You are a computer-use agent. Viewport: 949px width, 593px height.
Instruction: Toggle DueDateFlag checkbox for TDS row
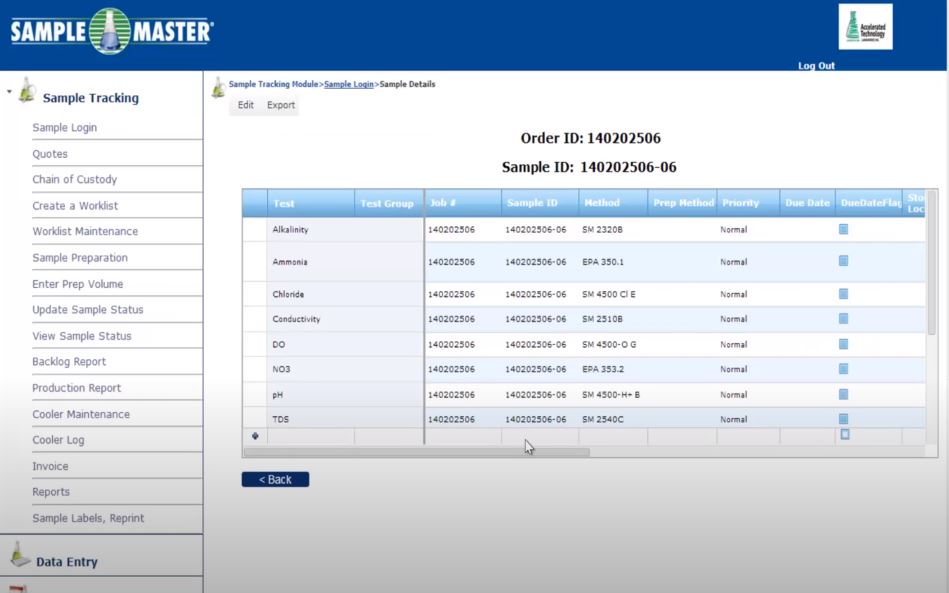click(843, 418)
